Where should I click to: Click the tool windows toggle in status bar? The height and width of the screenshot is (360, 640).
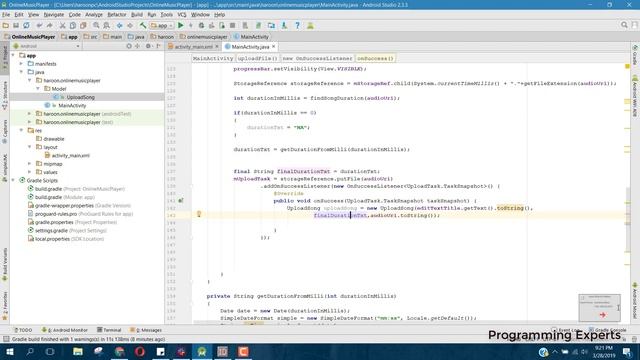point(6,339)
